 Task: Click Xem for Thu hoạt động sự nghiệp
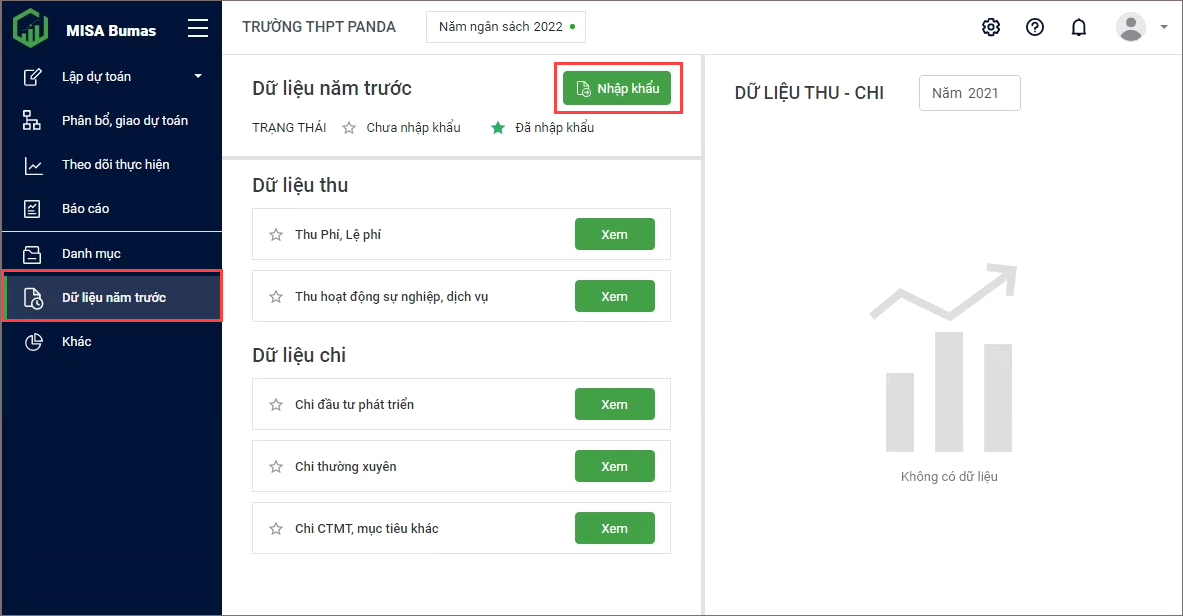pos(614,297)
